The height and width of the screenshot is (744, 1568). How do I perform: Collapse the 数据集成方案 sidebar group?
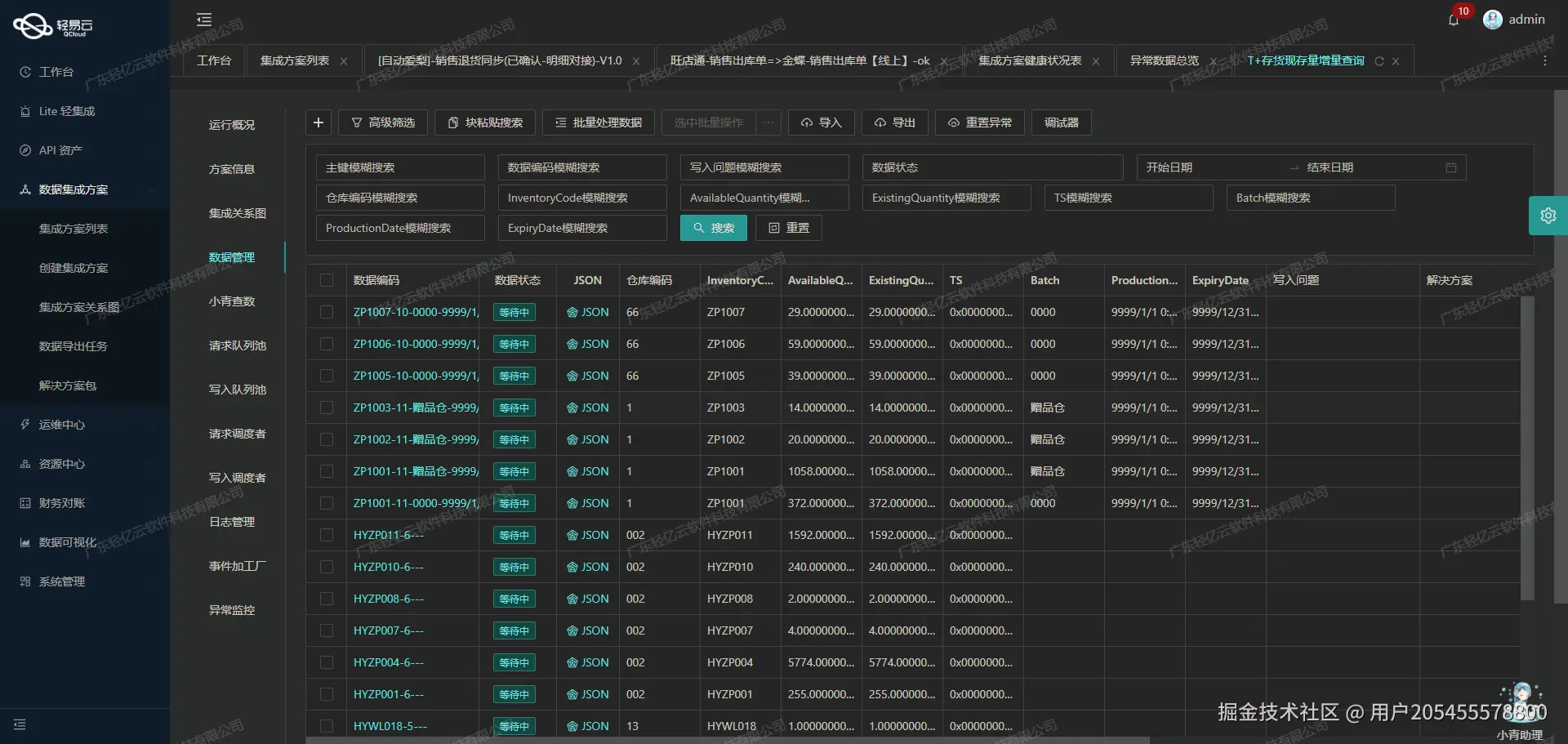click(85, 189)
